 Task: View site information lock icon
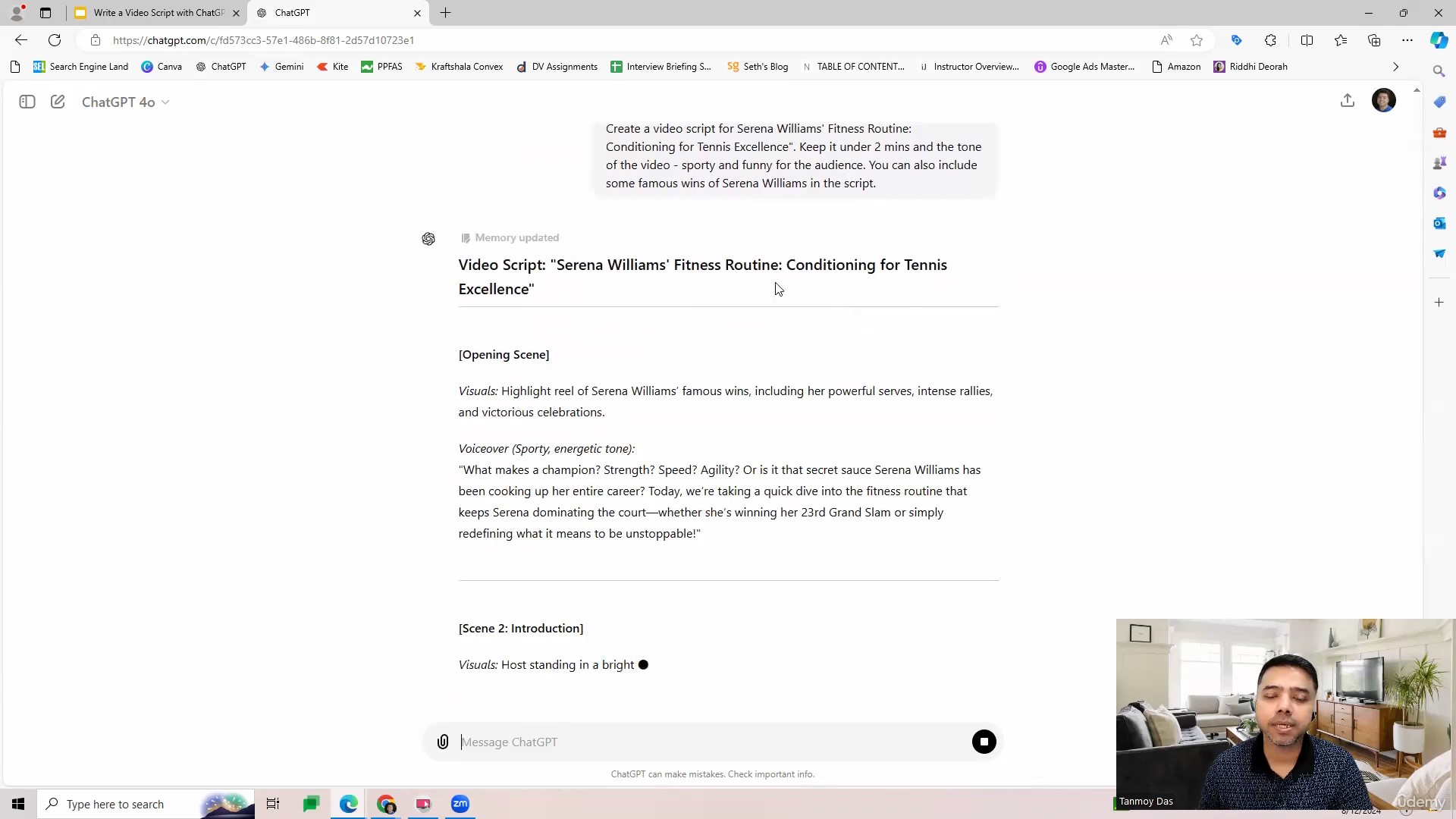click(96, 40)
